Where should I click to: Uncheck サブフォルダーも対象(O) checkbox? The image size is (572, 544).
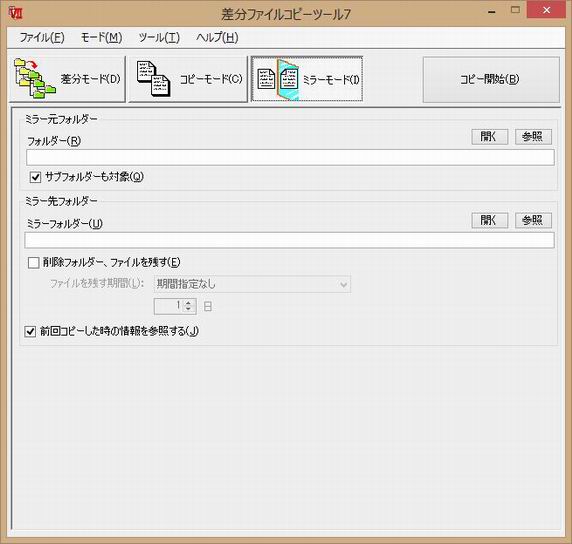35,177
